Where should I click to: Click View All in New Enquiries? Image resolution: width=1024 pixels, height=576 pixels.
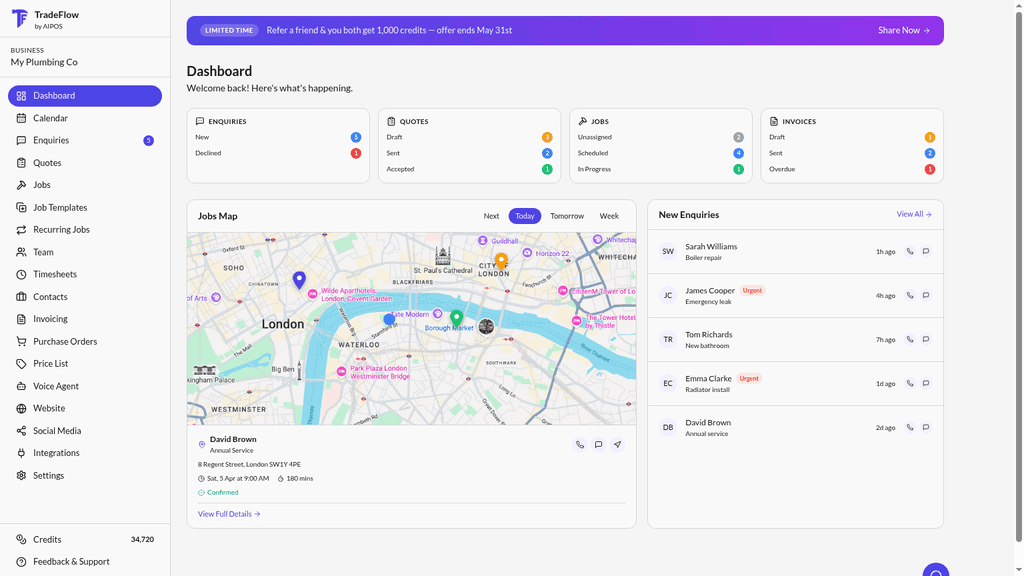pos(914,214)
